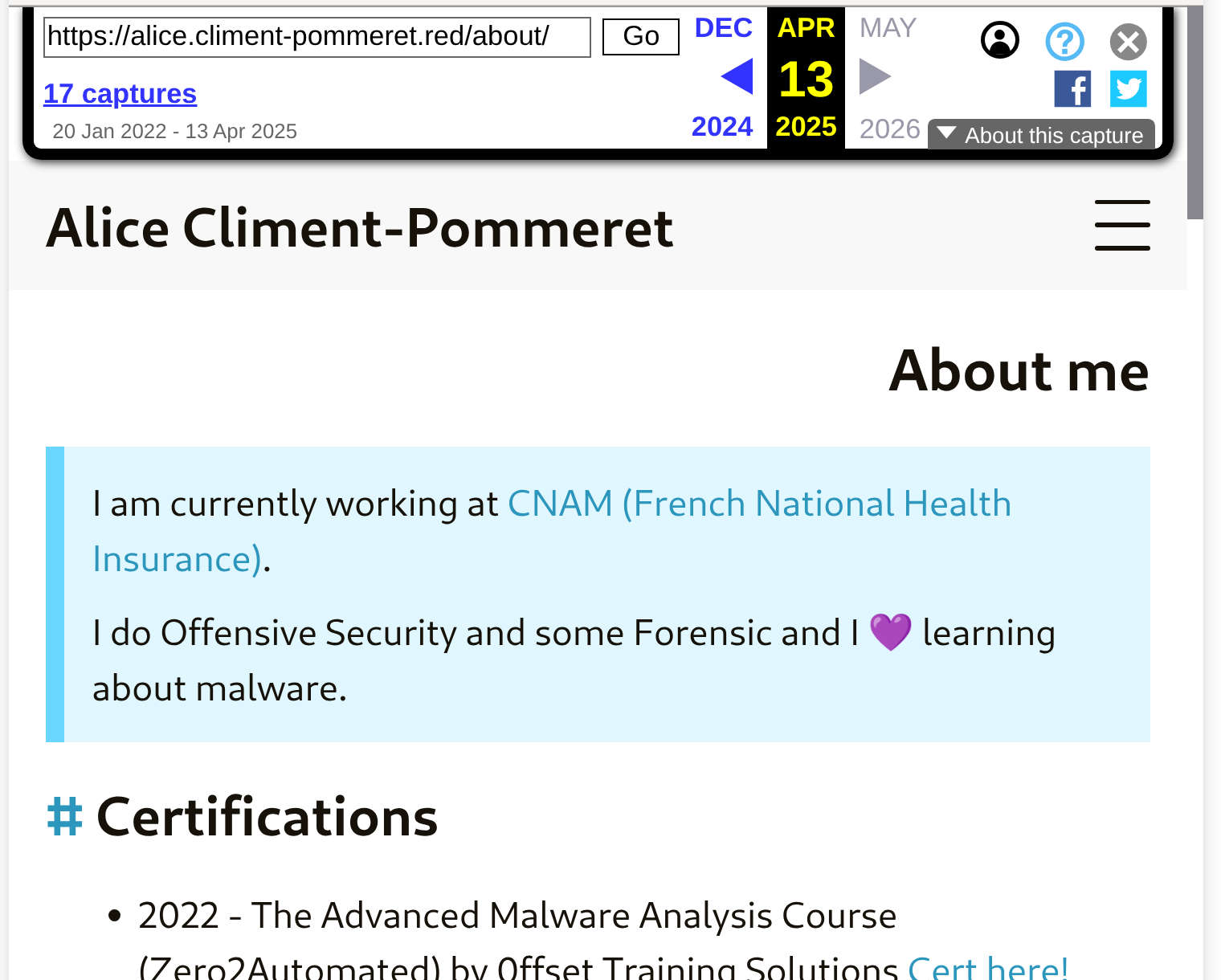This screenshot has width=1221, height=980.
Task: Switch to year 2026 in timeline
Action: 889,128
